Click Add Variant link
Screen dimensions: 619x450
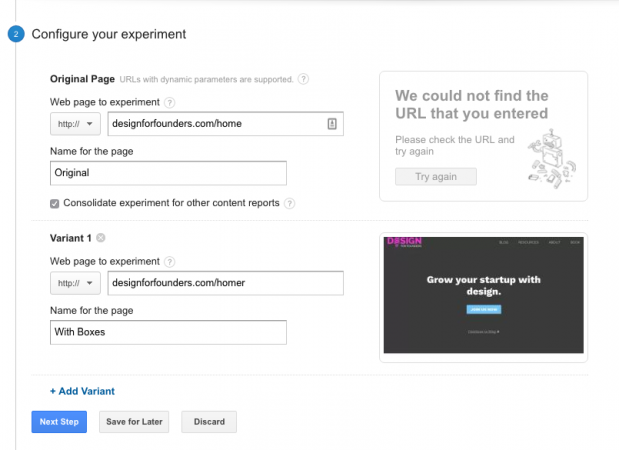(82, 391)
